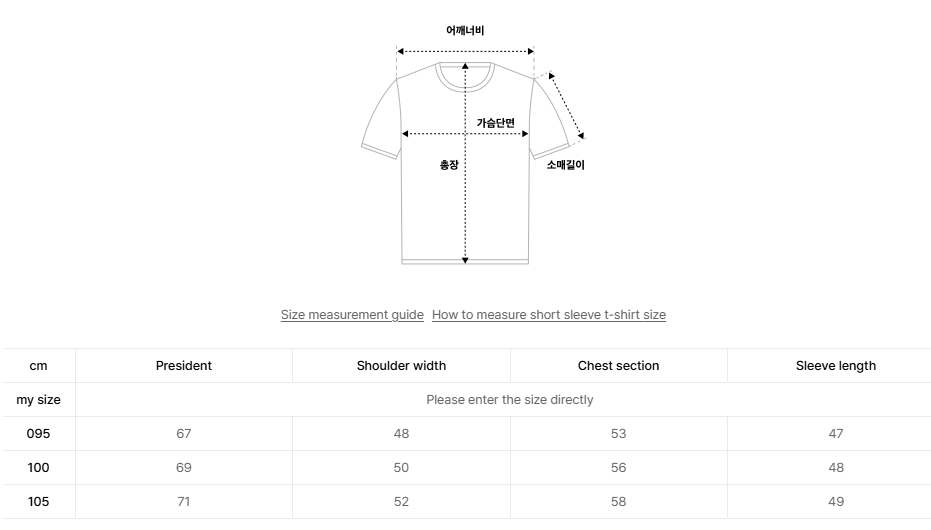Open the Size measurement guide link

point(352,315)
